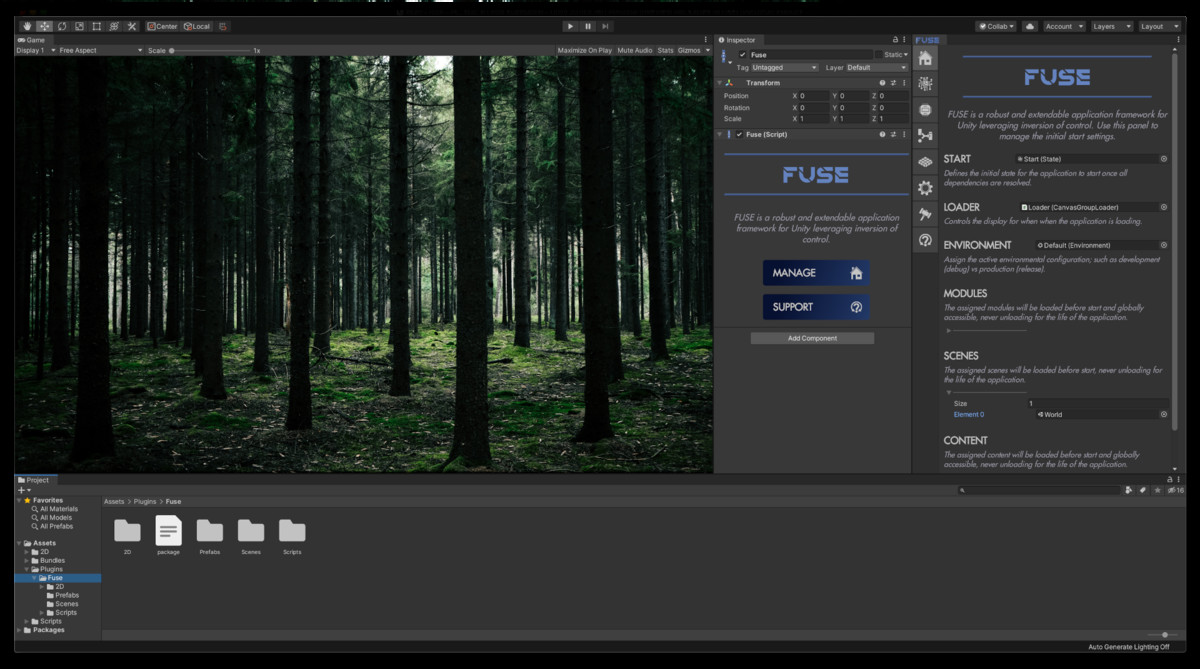This screenshot has height=669, width=1200.
Task: Open the FUSE help question mark icon
Action: [925, 240]
